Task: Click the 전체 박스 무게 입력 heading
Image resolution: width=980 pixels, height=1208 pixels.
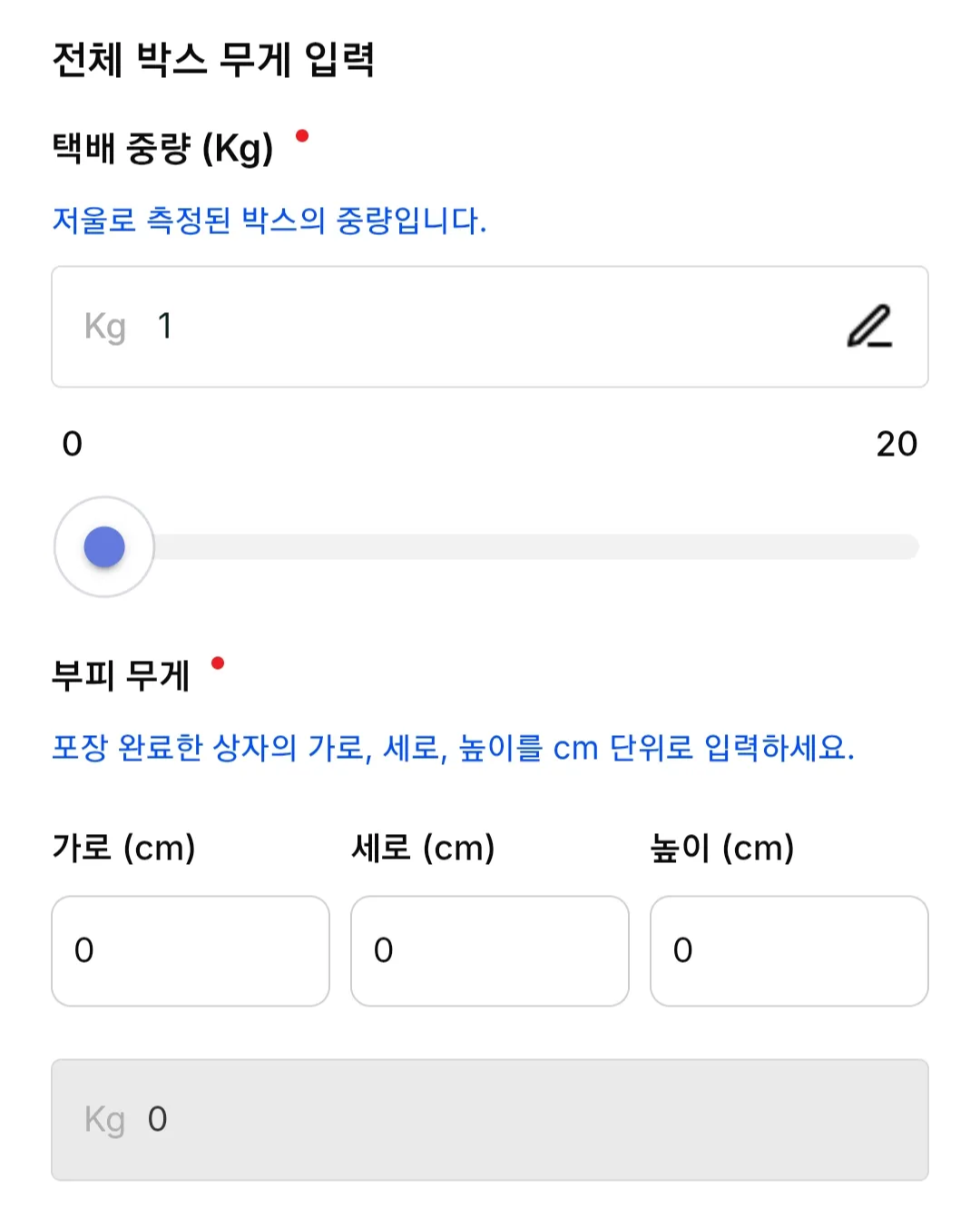Action: [x=214, y=60]
